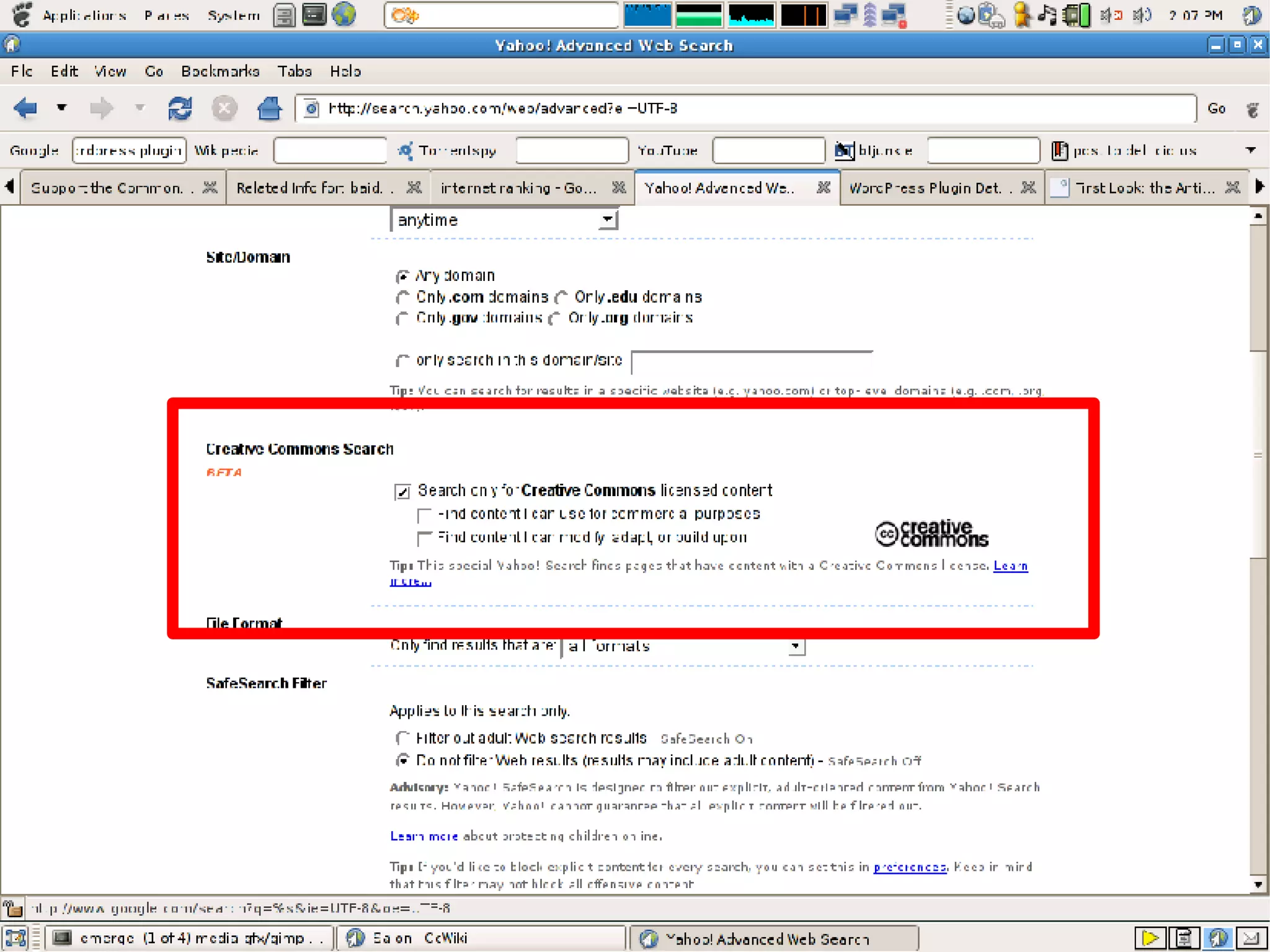1270x952 pixels.
Task: Enable 'content I can use for commercial purposes'
Action: pos(425,515)
